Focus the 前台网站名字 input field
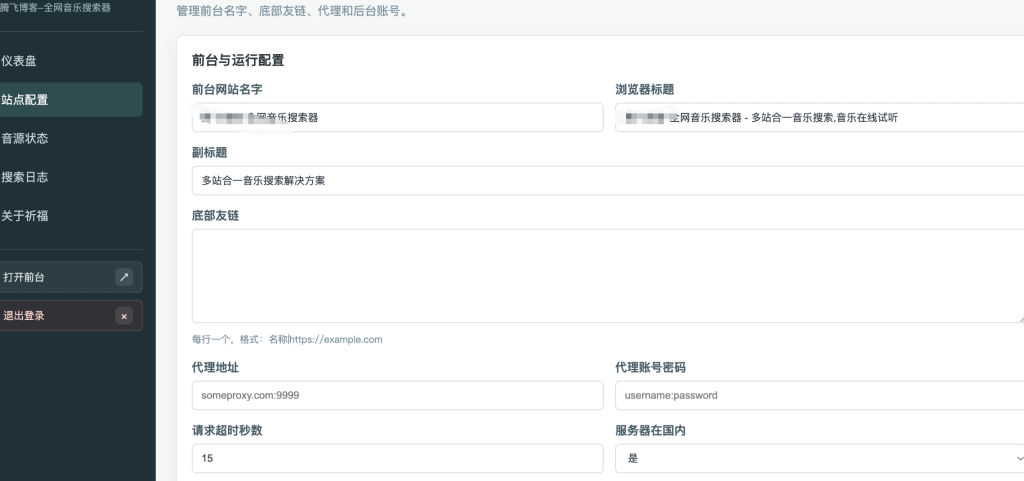 [x=398, y=117]
